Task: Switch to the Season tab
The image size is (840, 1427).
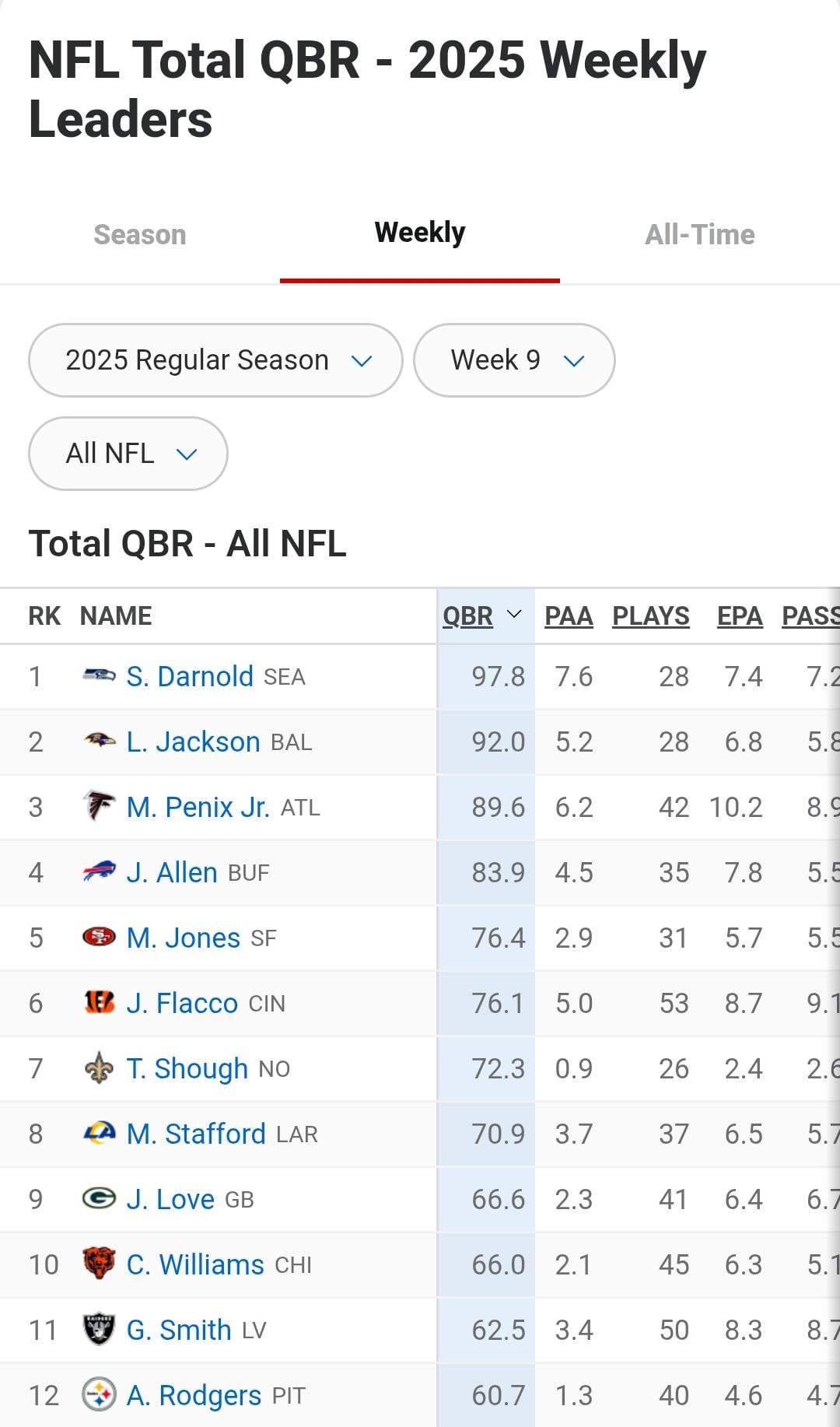Action: (140, 234)
